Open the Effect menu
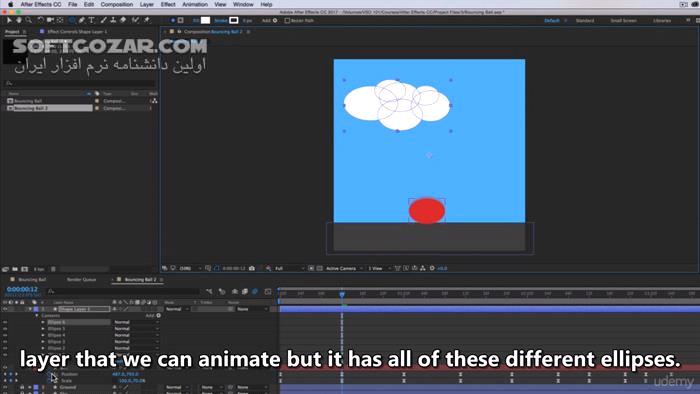700x394 pixels. click(168, 4)
